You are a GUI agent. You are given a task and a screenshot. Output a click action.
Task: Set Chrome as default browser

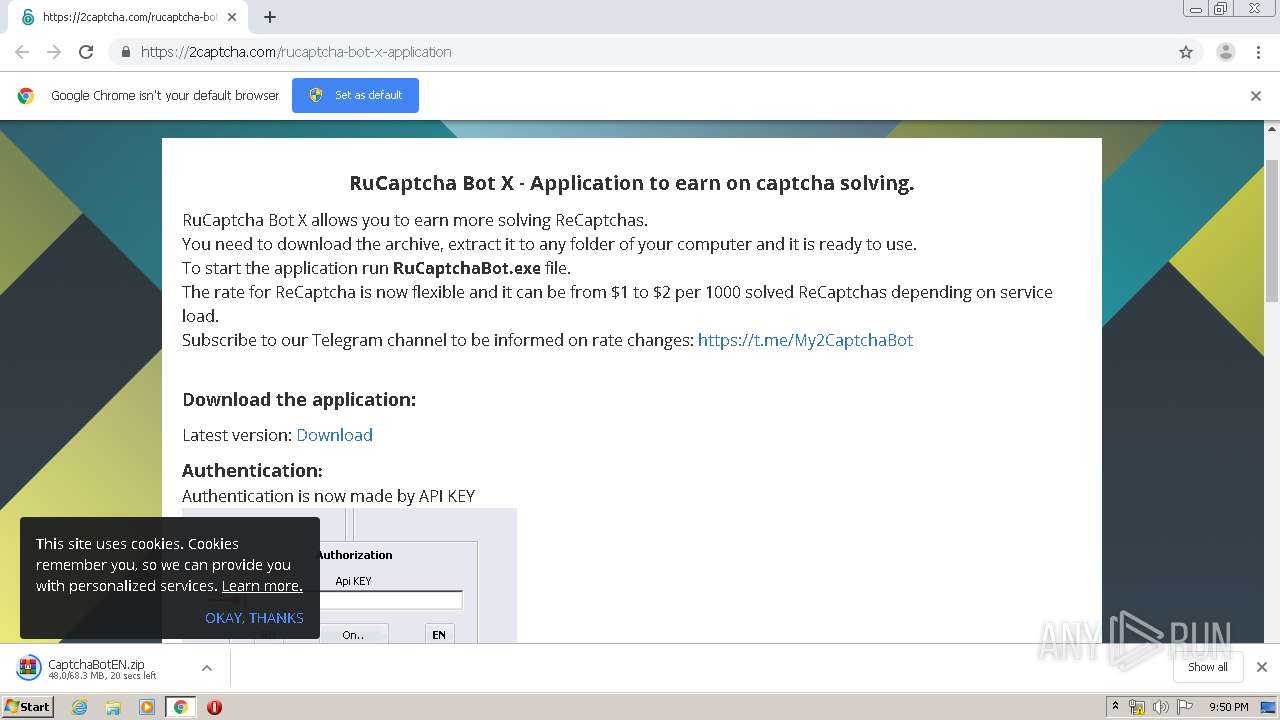pos(355,95)
